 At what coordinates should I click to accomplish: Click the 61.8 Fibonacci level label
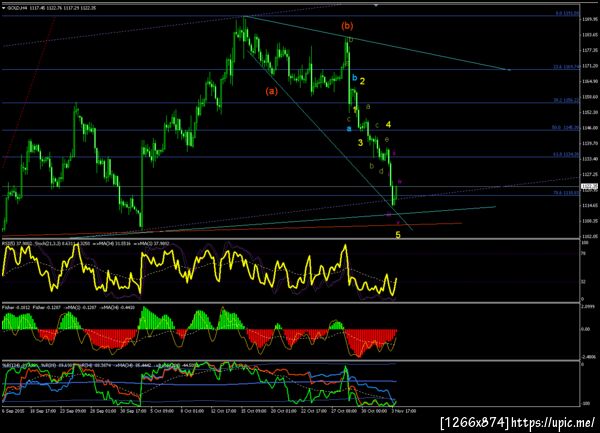click(x=566, y=155)
